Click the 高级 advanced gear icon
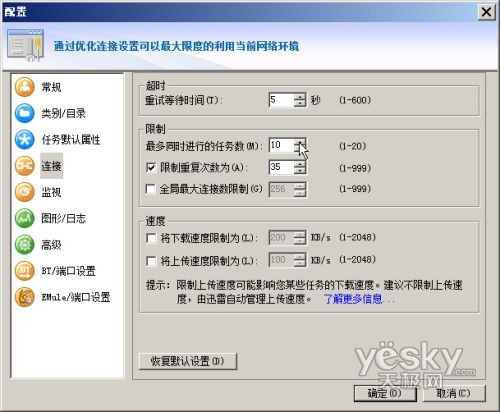500x412 pixels. click(x=25, y=245)
